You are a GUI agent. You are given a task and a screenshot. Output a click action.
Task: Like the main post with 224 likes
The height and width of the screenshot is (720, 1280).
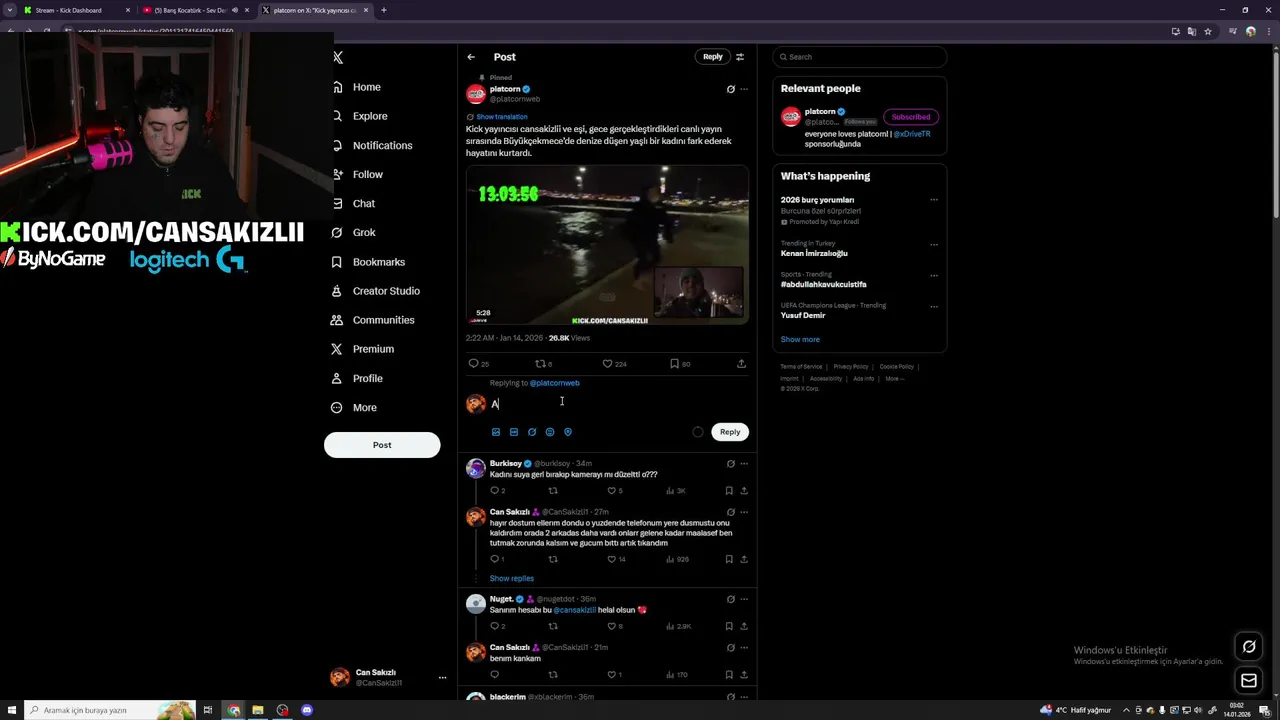coord(614,364)
